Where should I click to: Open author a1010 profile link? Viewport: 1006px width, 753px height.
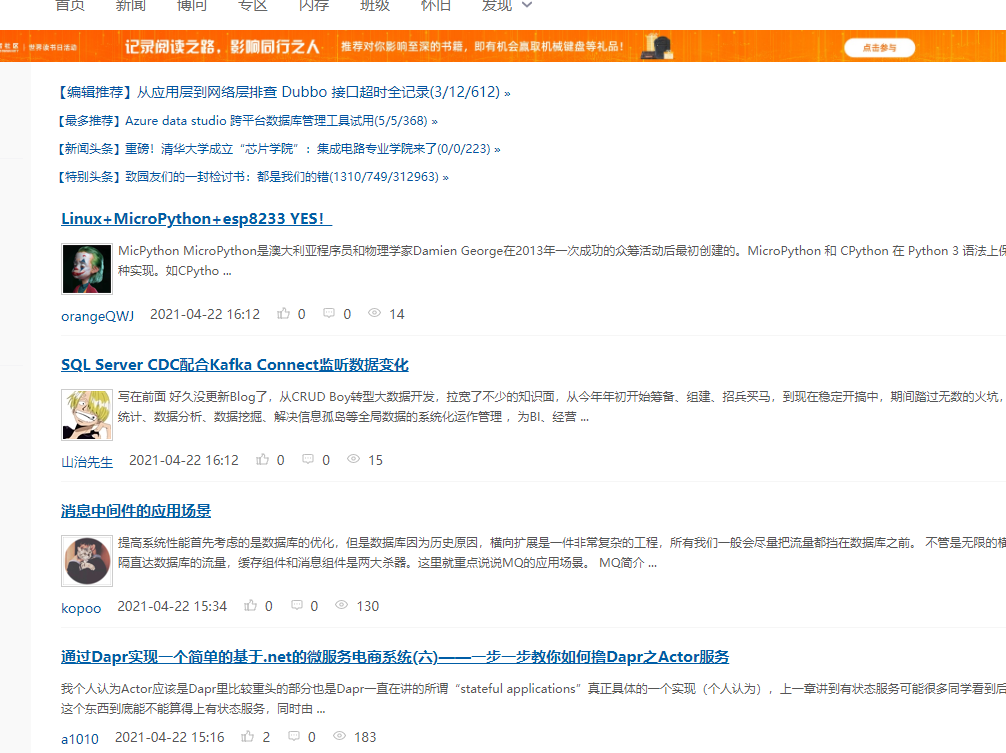(x=80, y=739)
